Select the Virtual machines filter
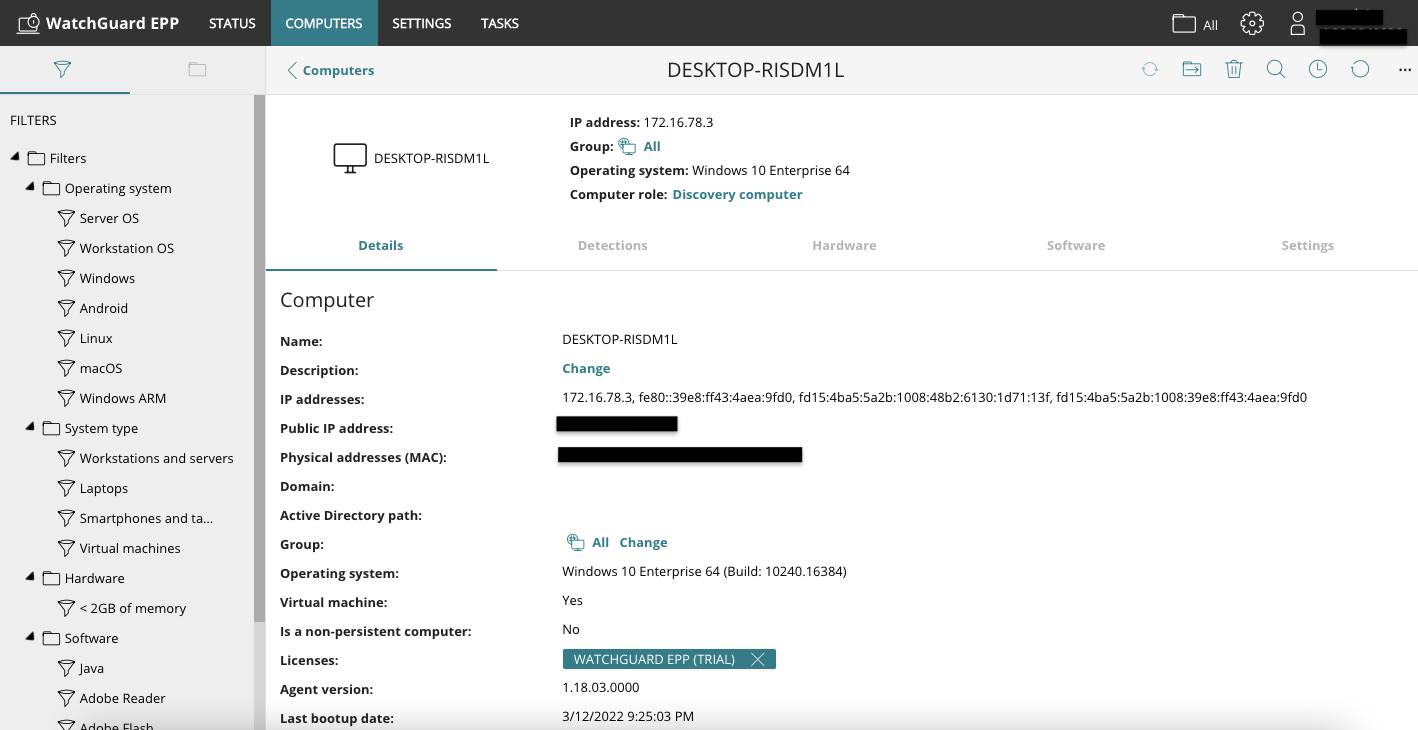 (x=130, y=548)
